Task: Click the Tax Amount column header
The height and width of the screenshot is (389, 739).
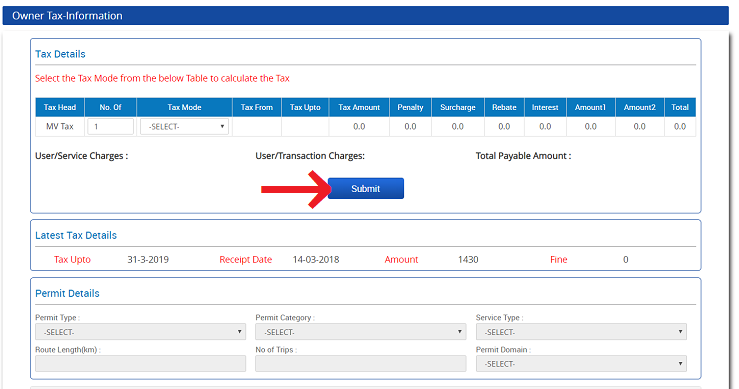Action: [359, 108]
